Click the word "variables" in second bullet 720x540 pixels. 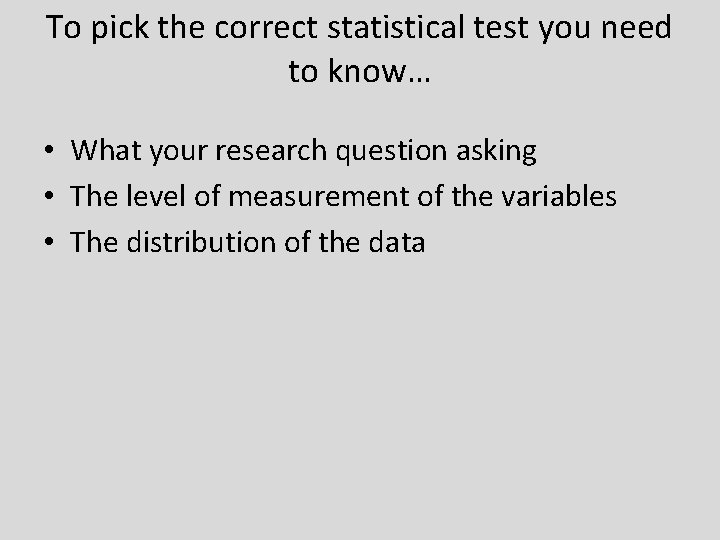coord(559,196)
